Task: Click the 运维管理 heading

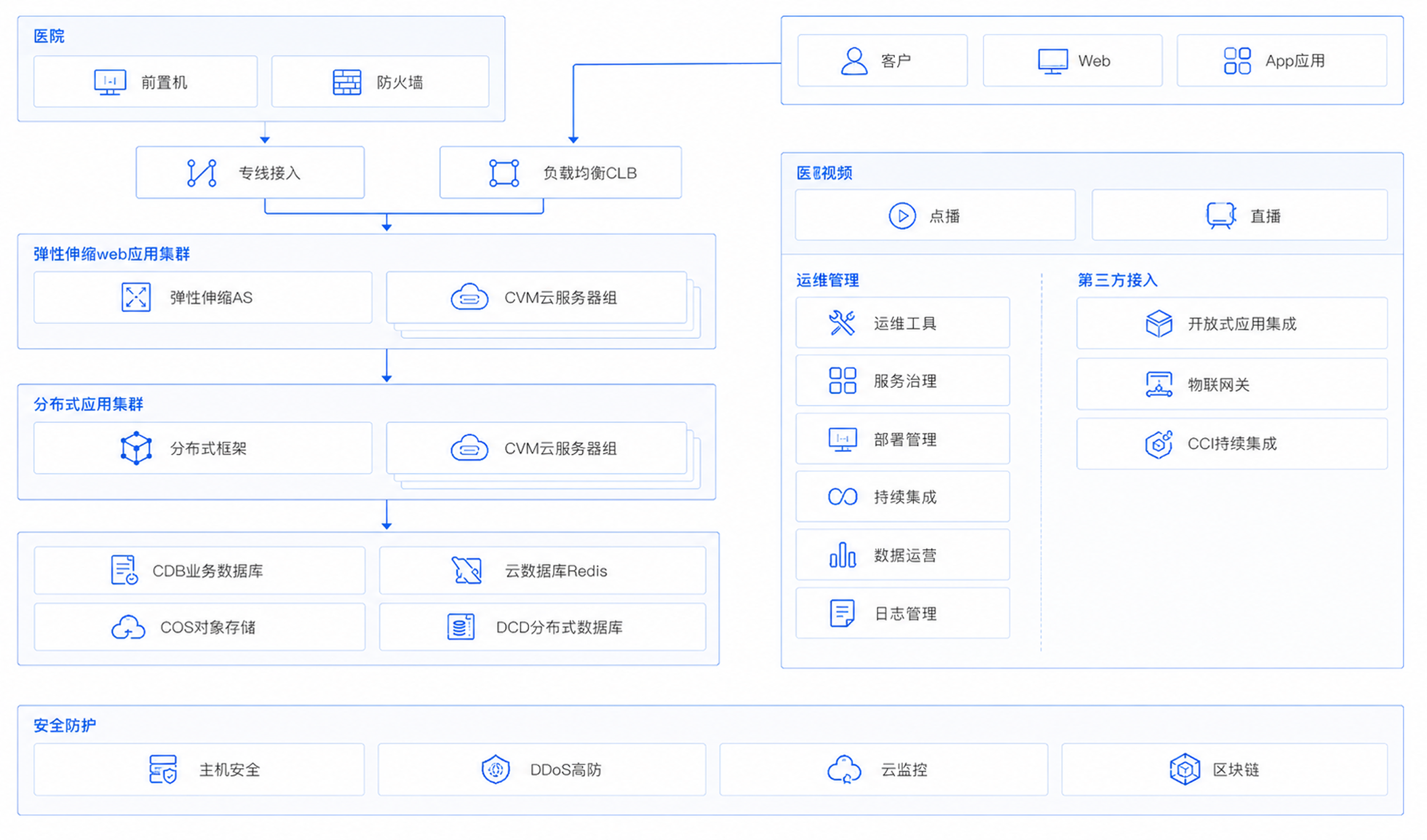Action: click(x=827, y=280)
